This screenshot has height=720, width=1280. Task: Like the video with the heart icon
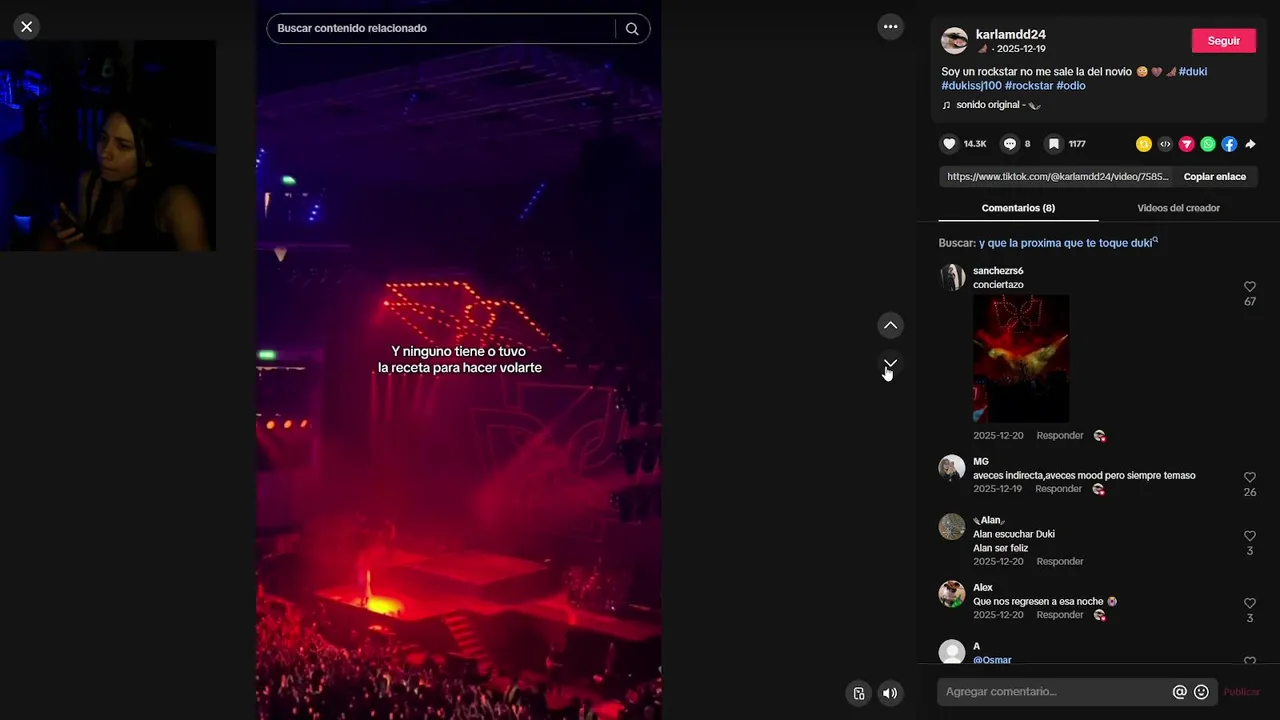click(x=949, y=144)
